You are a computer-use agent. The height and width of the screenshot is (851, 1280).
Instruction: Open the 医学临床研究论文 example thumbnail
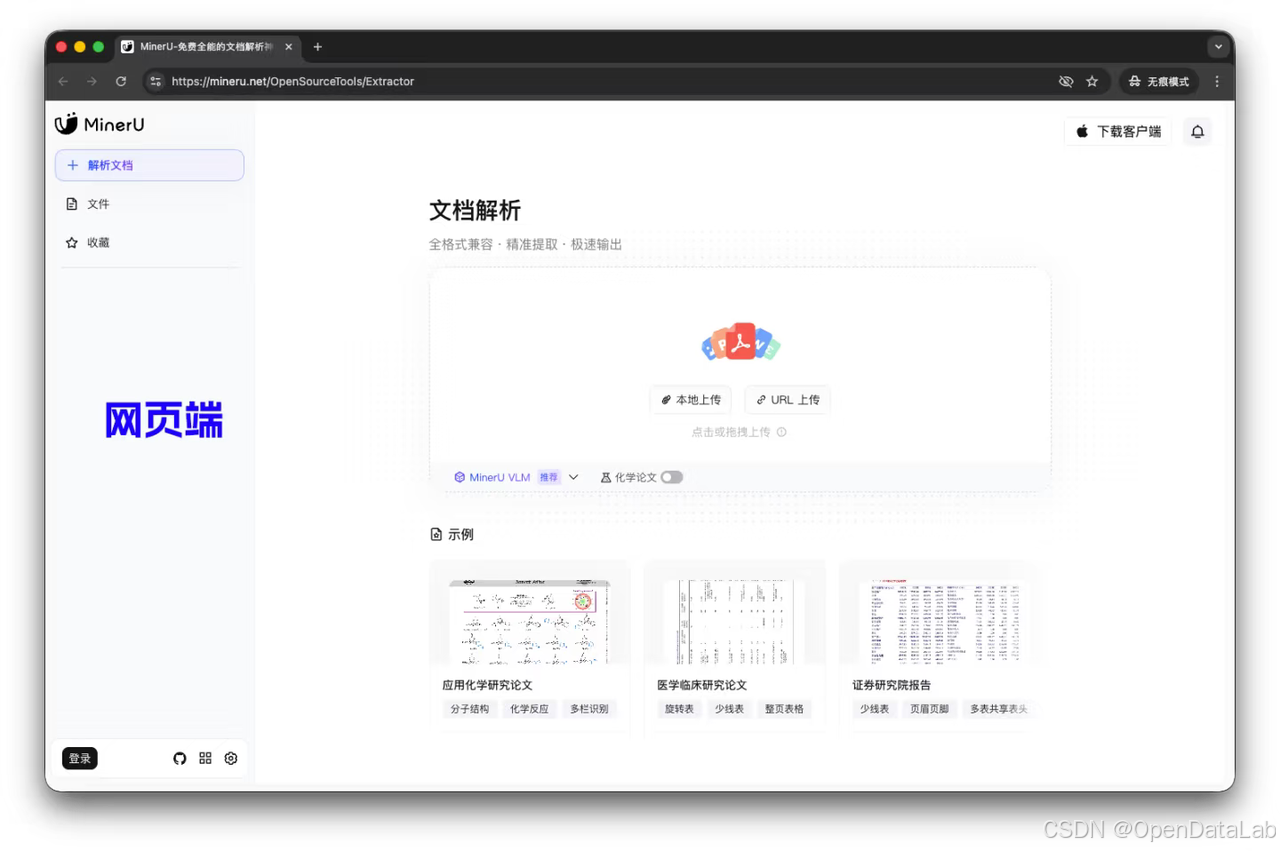pyautogui.click(x=735, y=621)
